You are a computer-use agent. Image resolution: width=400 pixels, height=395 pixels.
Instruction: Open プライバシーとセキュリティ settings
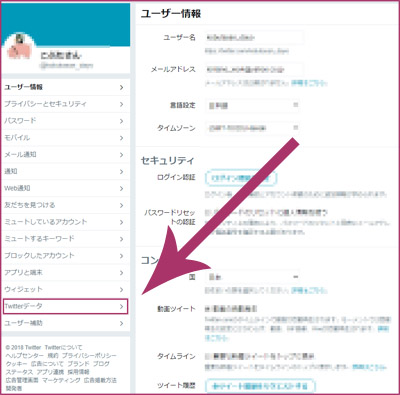(65, 104)
